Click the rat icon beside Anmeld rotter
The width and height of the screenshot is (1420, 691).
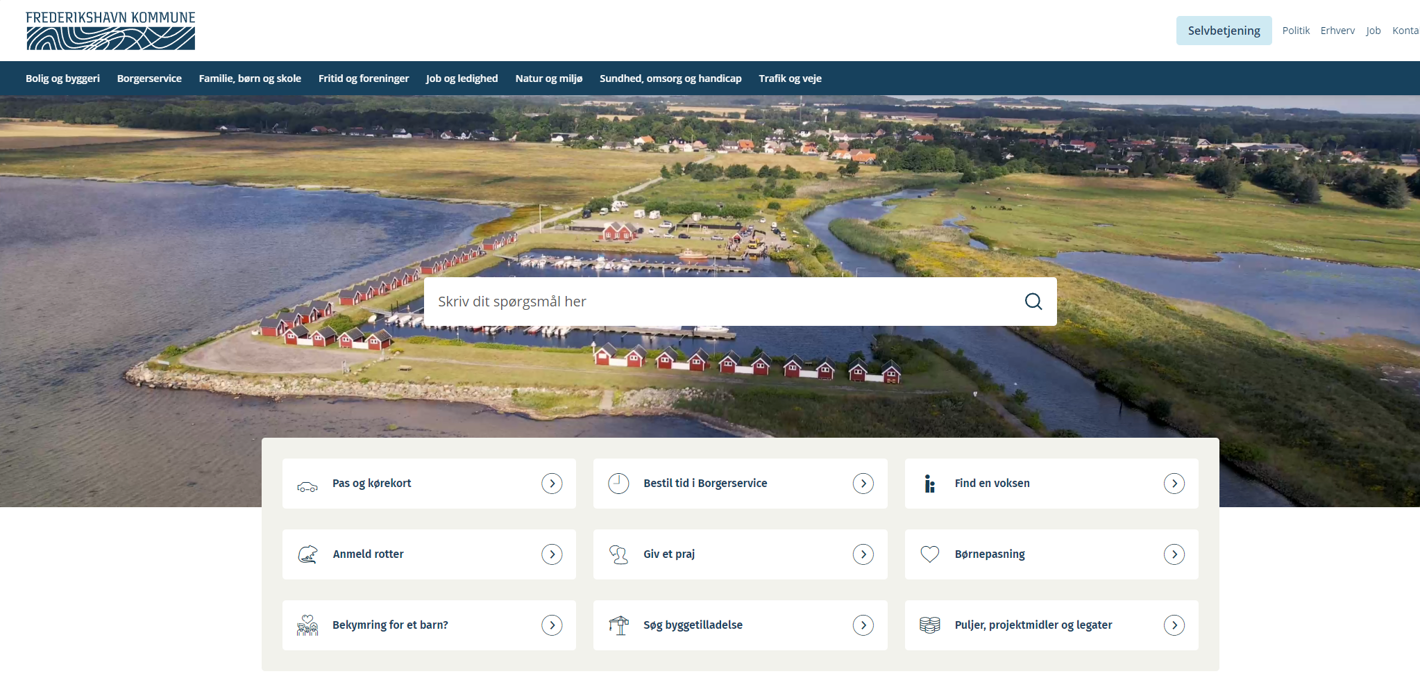pos(307,555)
